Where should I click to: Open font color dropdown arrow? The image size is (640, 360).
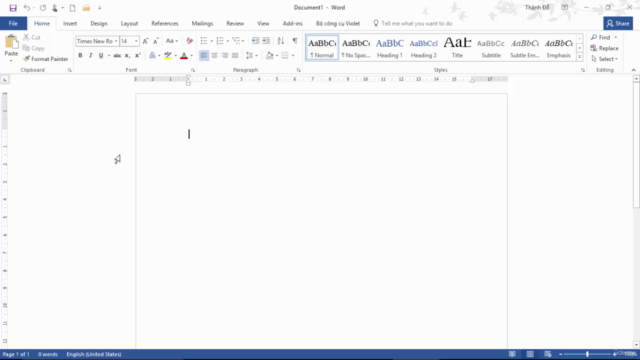pos(191,56)
